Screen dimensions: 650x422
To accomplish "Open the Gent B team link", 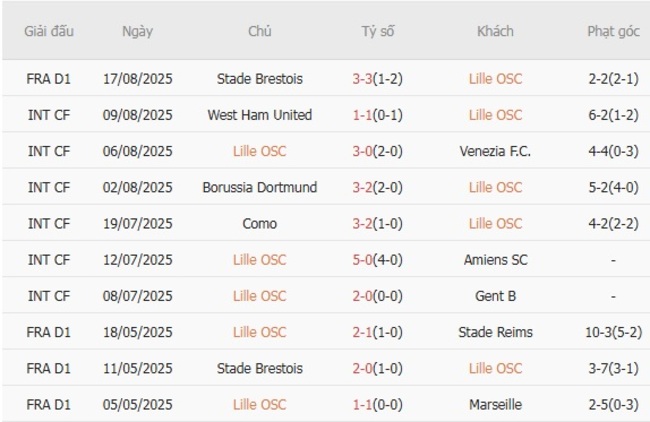I will pos(495,295).
